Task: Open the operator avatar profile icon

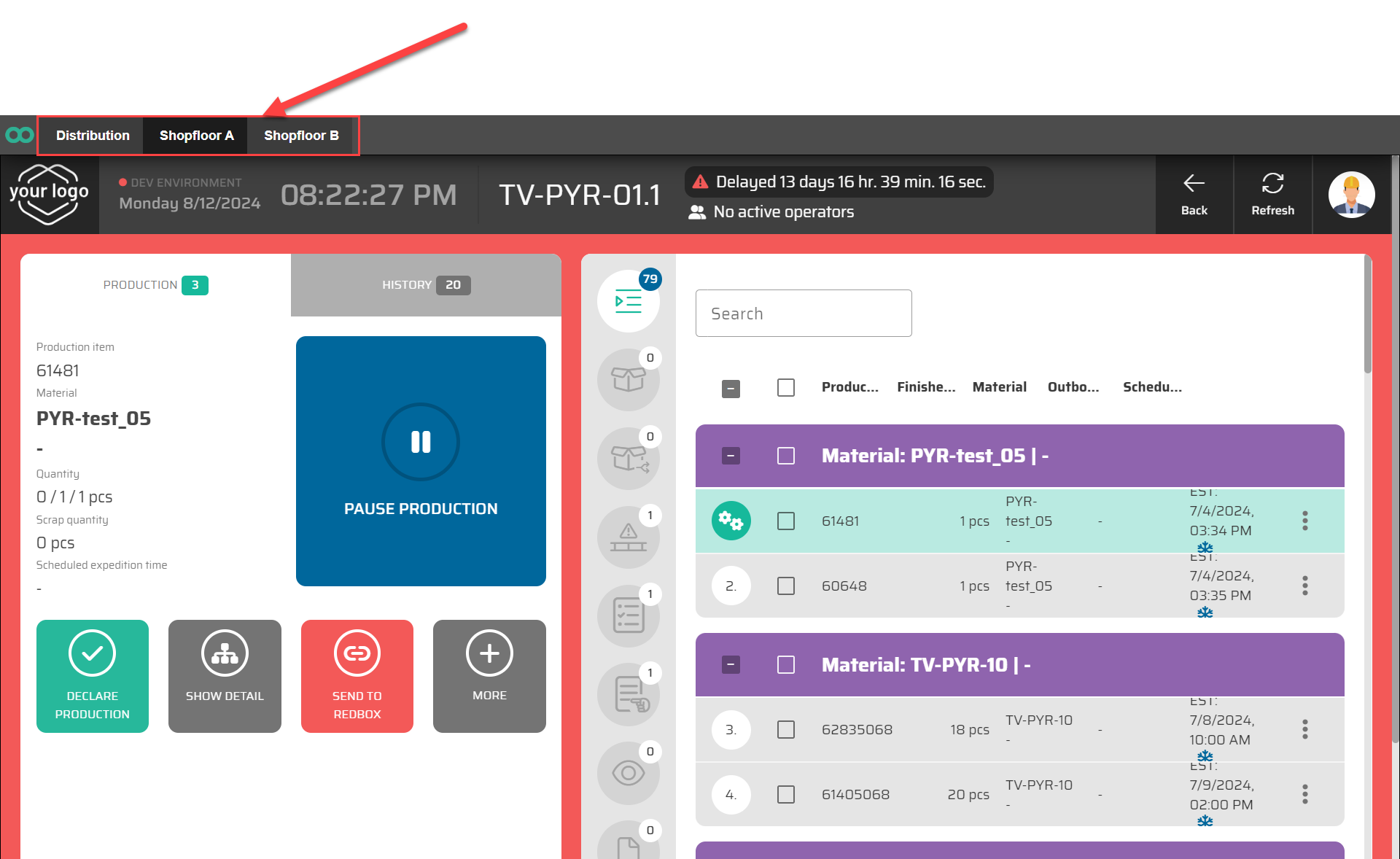Action: click(x=1351, y=195)
